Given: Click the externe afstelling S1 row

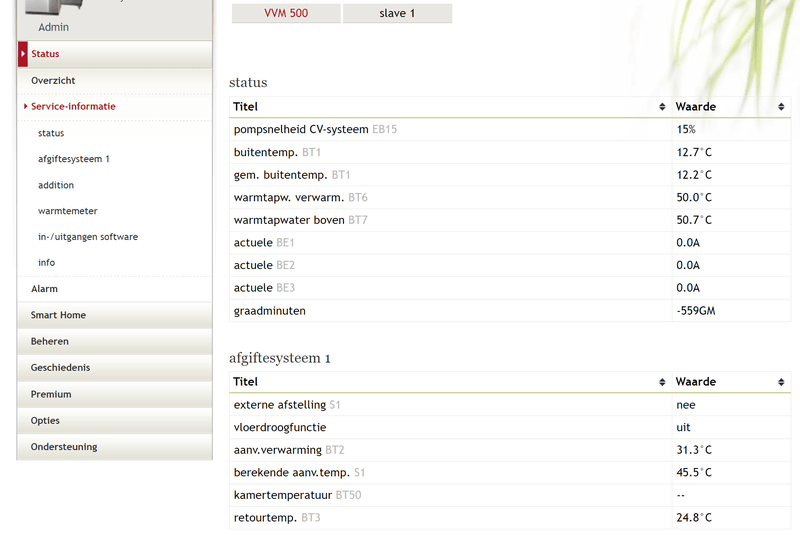Looking at the screenshot, I should (510, 405).
